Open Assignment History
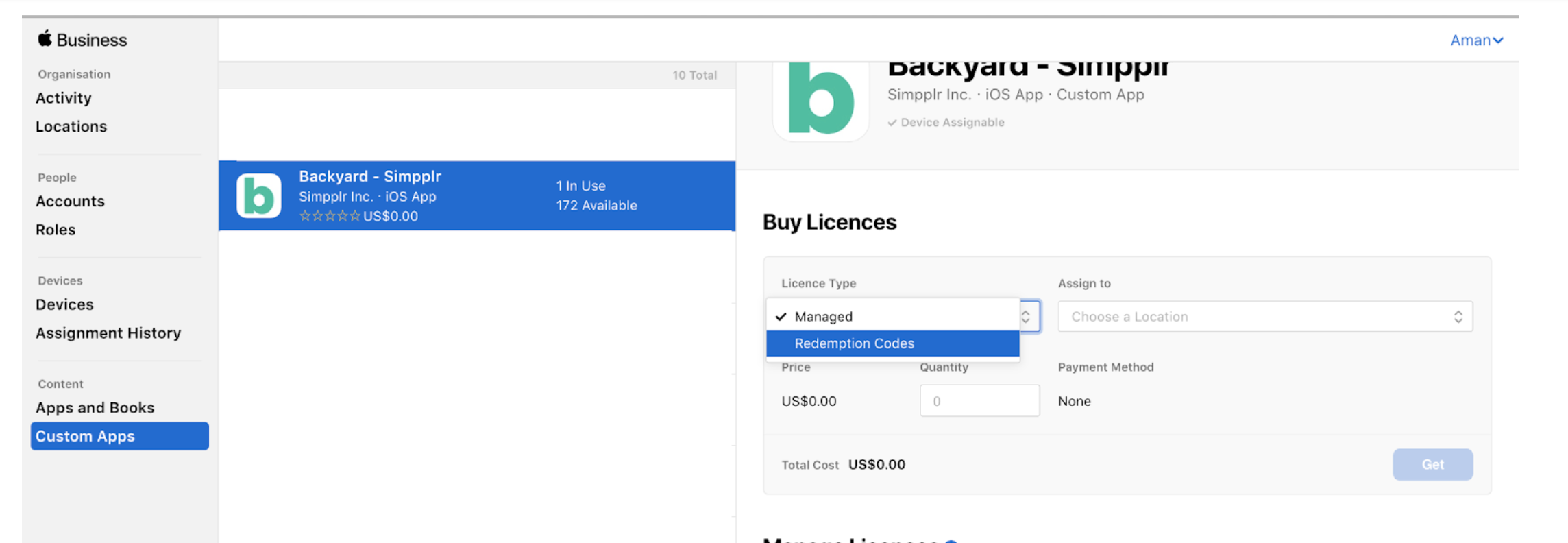The image size is (1568, 543). coord(108,333)
